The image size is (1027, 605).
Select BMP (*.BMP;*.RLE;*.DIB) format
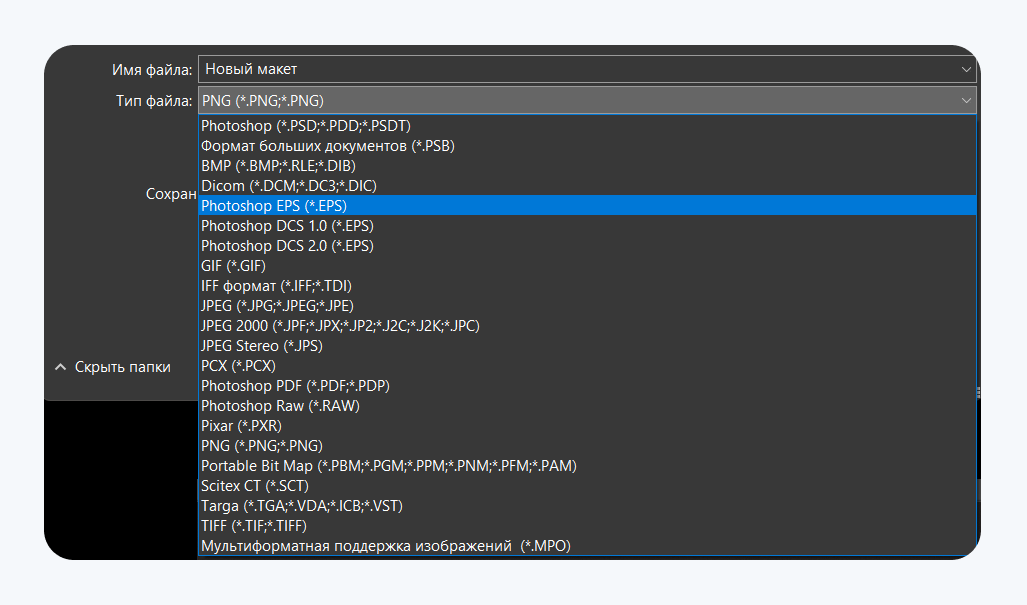tap(587, 166)
